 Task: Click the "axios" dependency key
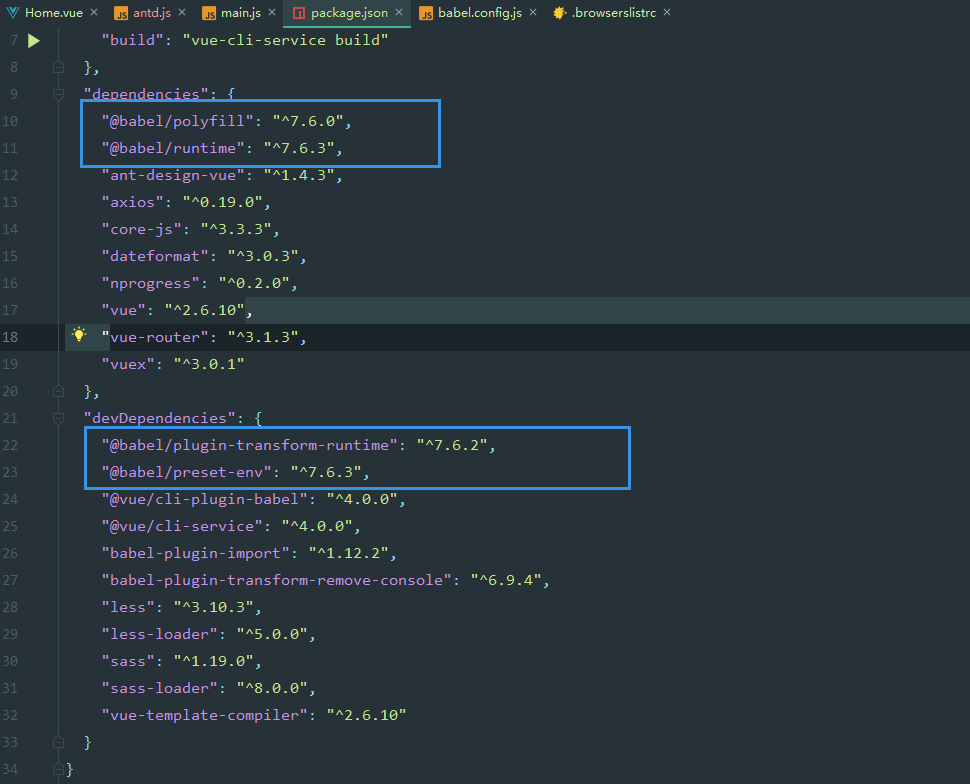tap(132, 202)
